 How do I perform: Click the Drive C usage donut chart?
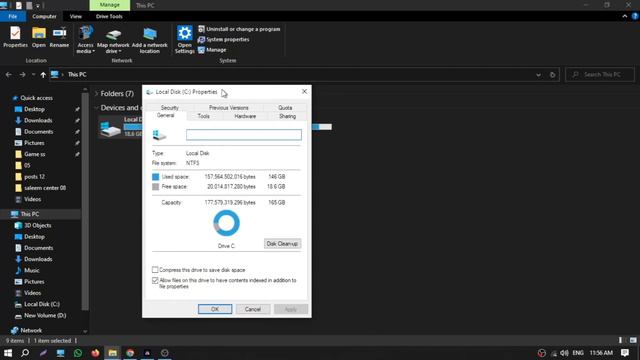click(x=226, y=223)
